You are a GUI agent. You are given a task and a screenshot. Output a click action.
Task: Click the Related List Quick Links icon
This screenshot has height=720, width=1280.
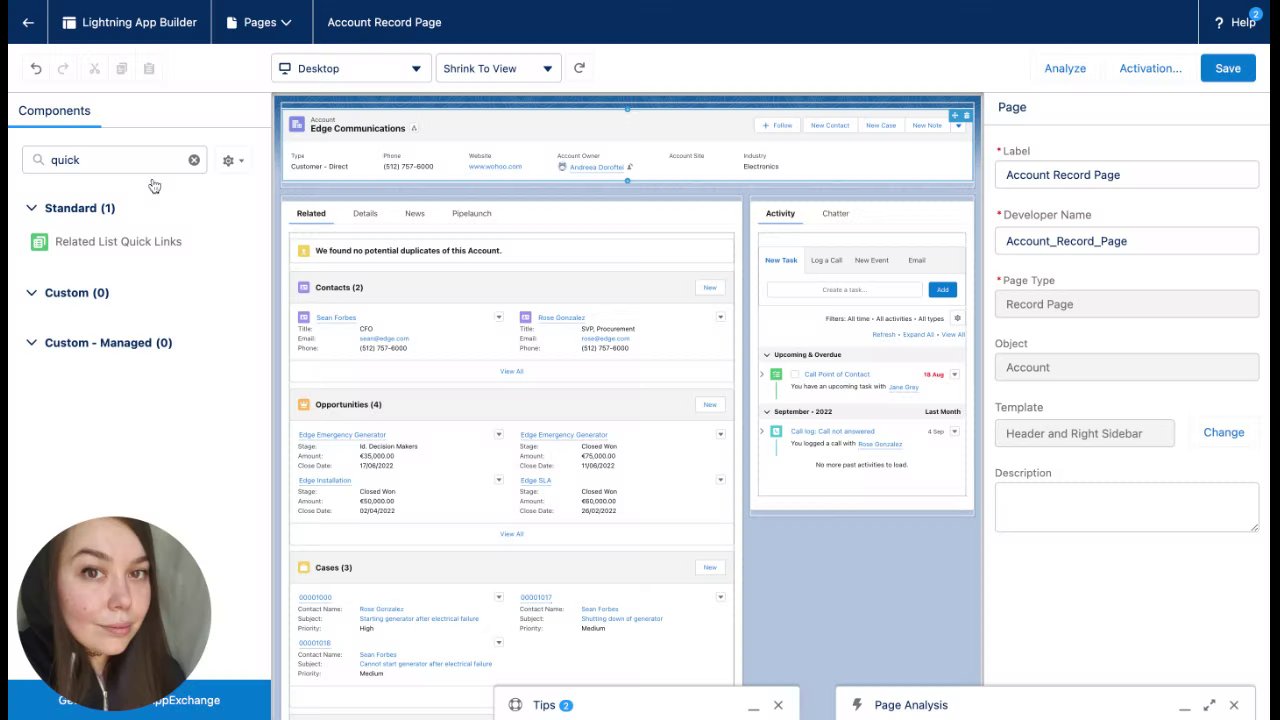39,241
